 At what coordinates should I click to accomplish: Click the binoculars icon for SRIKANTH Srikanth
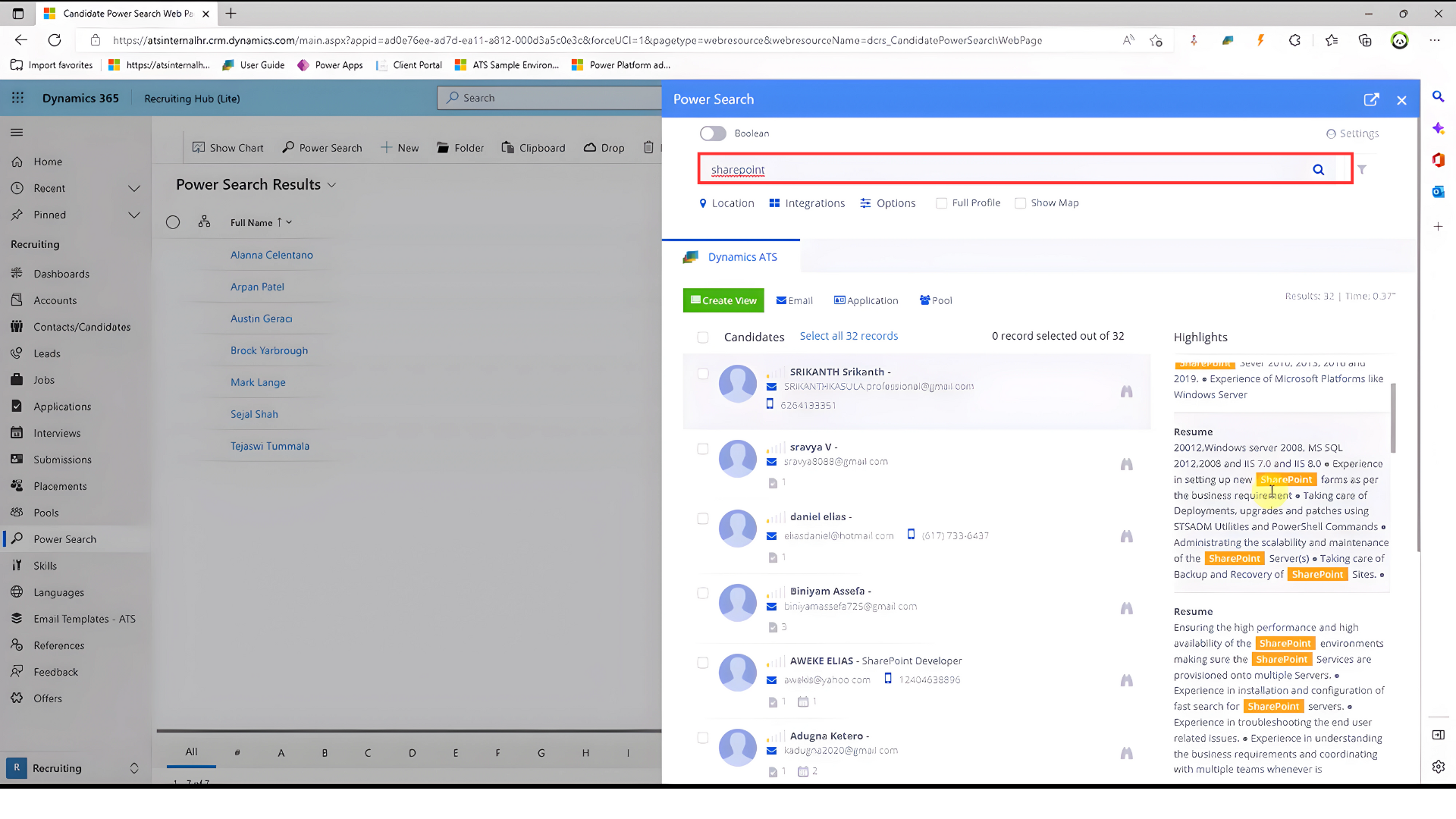coord(1126,392)
